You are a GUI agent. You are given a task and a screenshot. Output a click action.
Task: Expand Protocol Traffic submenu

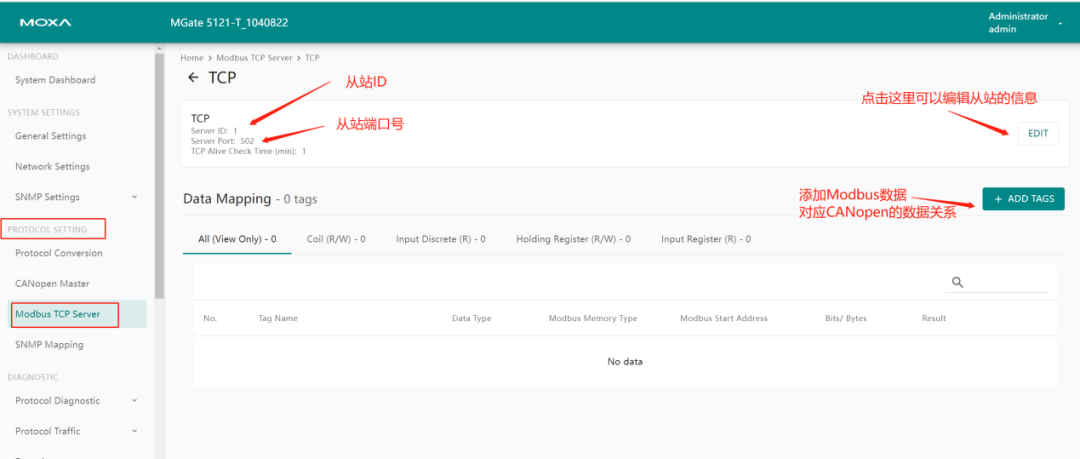[134, 431]
